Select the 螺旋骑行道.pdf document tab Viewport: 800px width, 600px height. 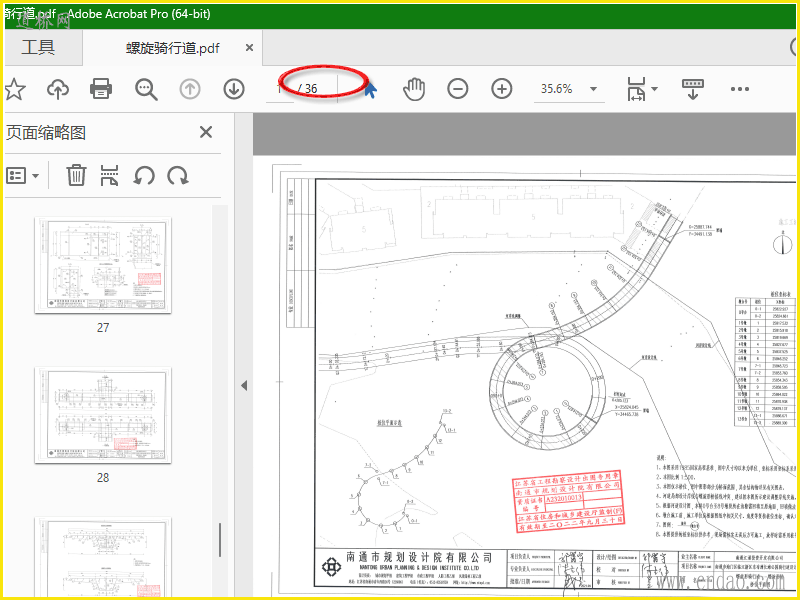[172, 47]
